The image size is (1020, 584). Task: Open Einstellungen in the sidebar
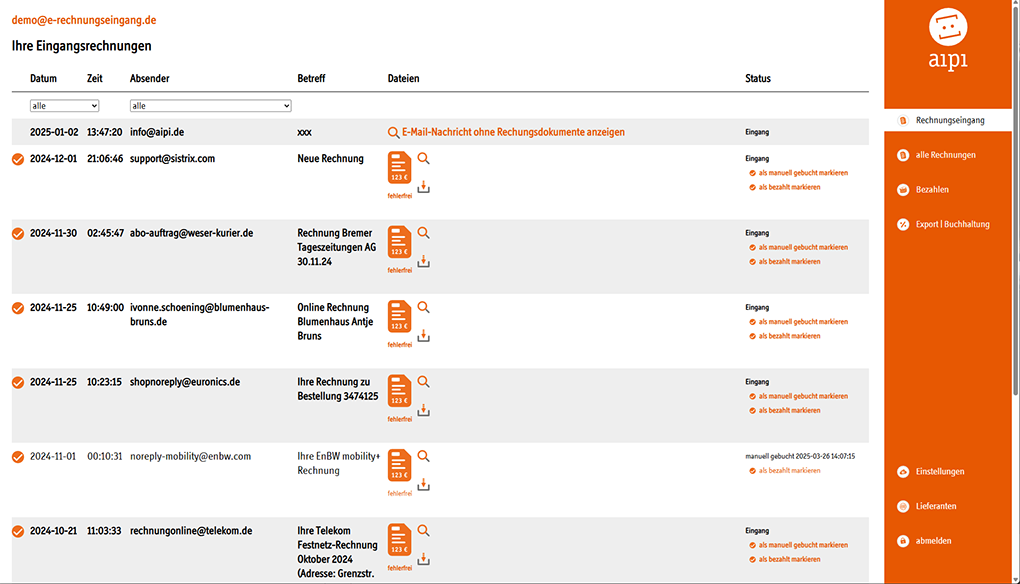click(x=939, y=471)
